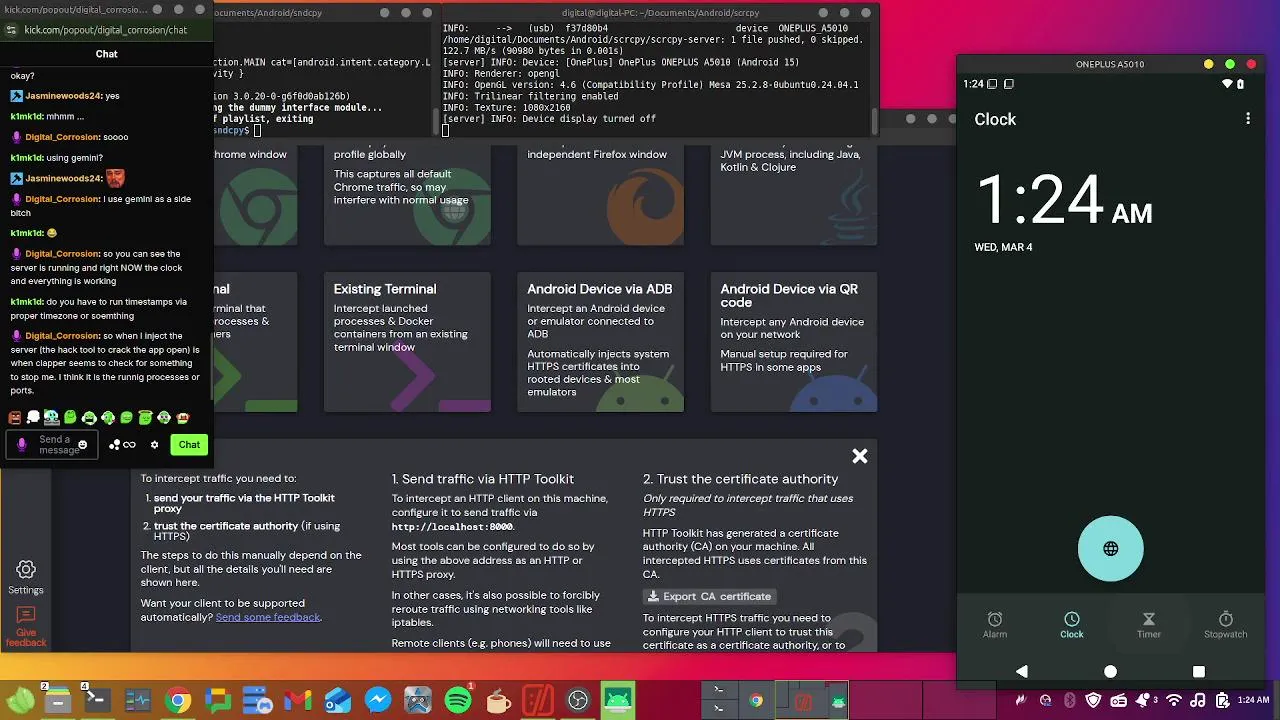This screenshot has height=720, width=1280.
Task: Insert the angry brown face emote
Action: tap(15, 418)
